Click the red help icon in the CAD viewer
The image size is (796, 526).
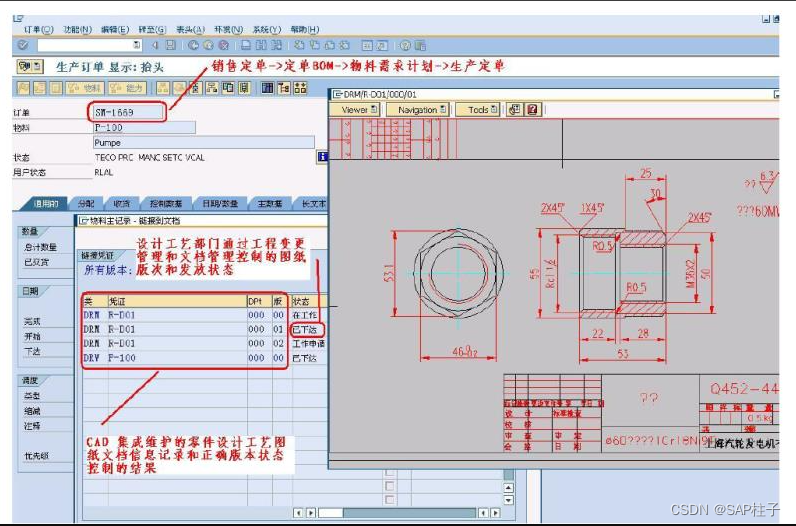[x=532, y=109]
